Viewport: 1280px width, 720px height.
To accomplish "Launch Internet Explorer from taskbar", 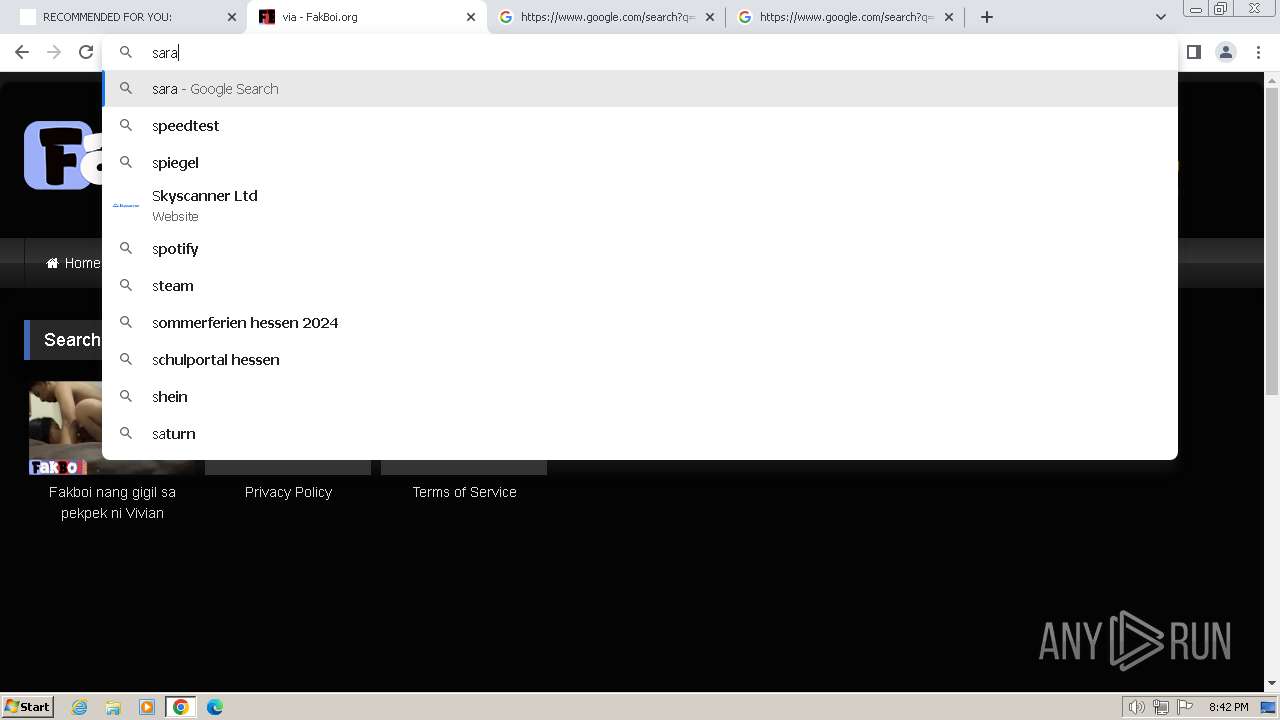I will pyautogui.click(x=80, y=707).
